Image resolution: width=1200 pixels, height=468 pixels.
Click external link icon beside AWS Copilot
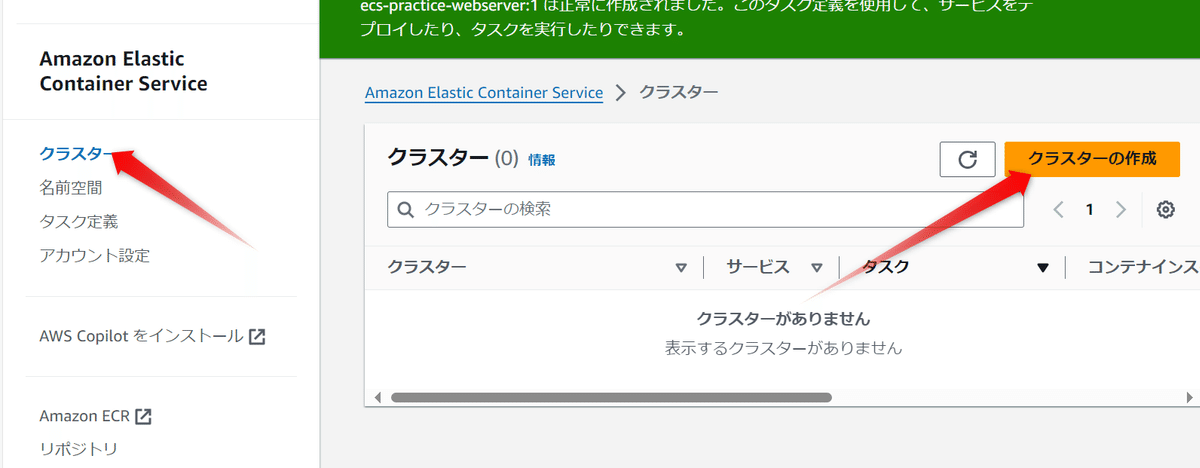tap(257, 336)
